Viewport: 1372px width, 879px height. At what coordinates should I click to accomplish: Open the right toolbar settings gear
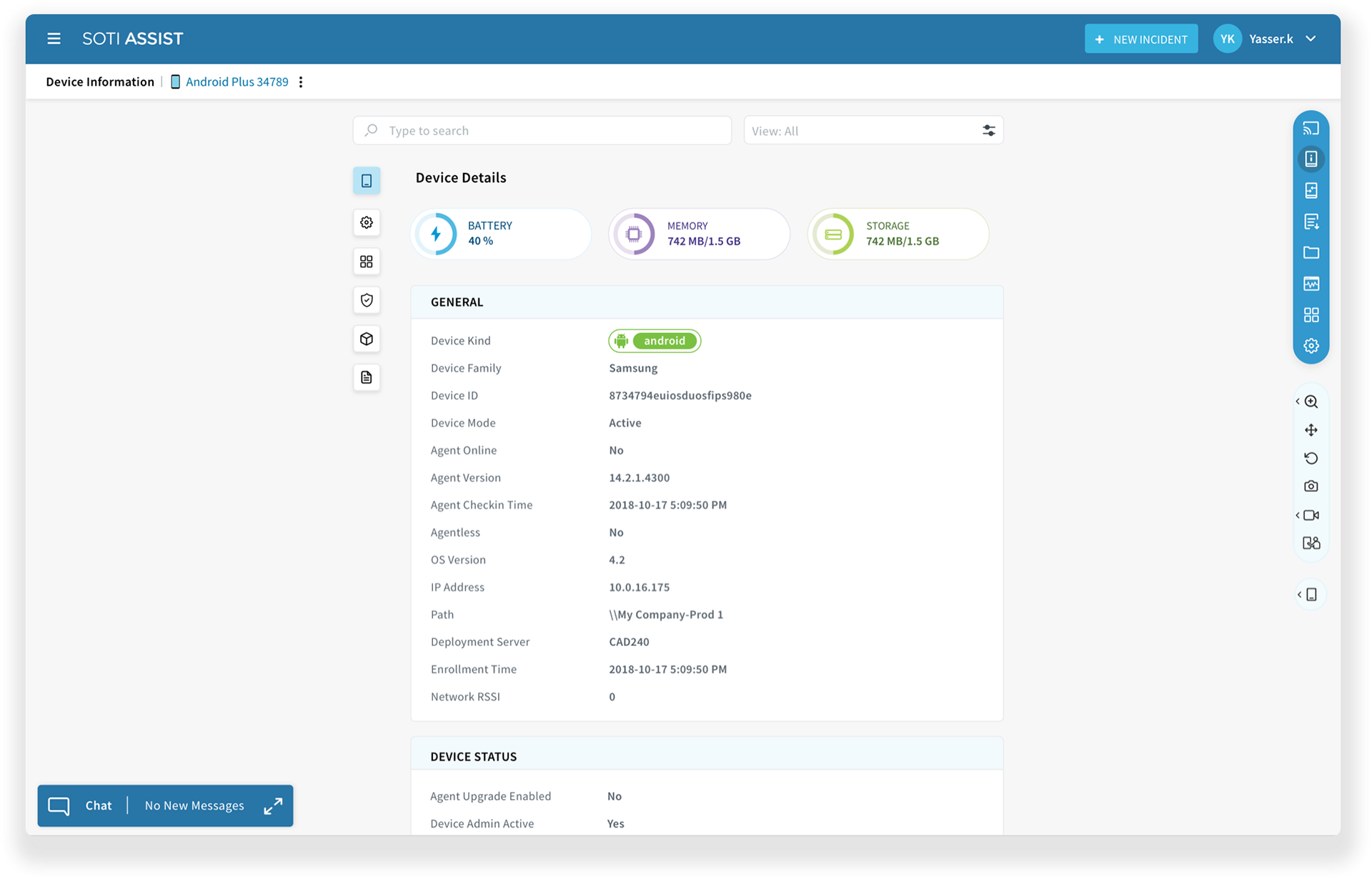pyautogui.click(x=1311, y=346)
